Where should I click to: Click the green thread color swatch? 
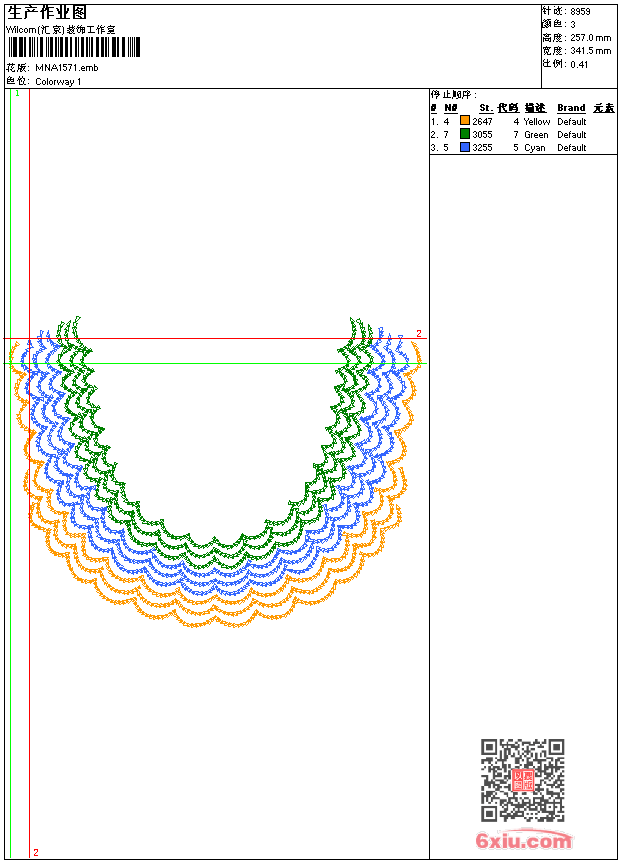click(465, 134)
